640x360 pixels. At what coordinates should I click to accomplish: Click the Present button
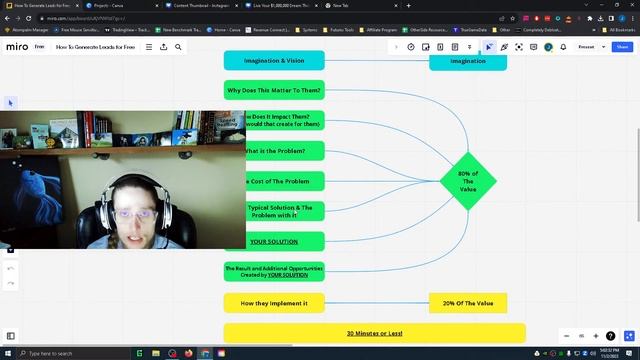coord(586,47)
